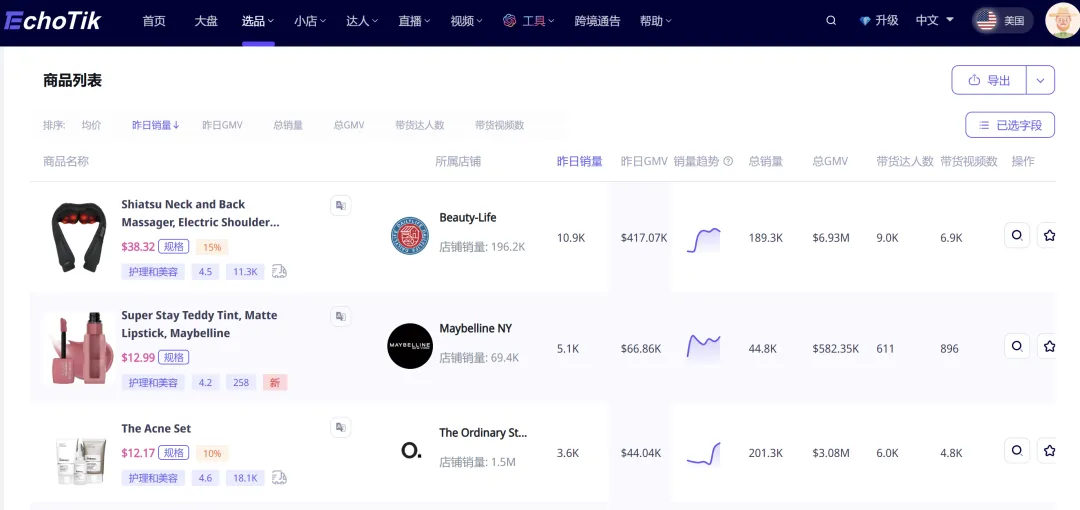Open the 已选字段 fields button
The width and height of the screenshot is (1080, 510).
1010,125
